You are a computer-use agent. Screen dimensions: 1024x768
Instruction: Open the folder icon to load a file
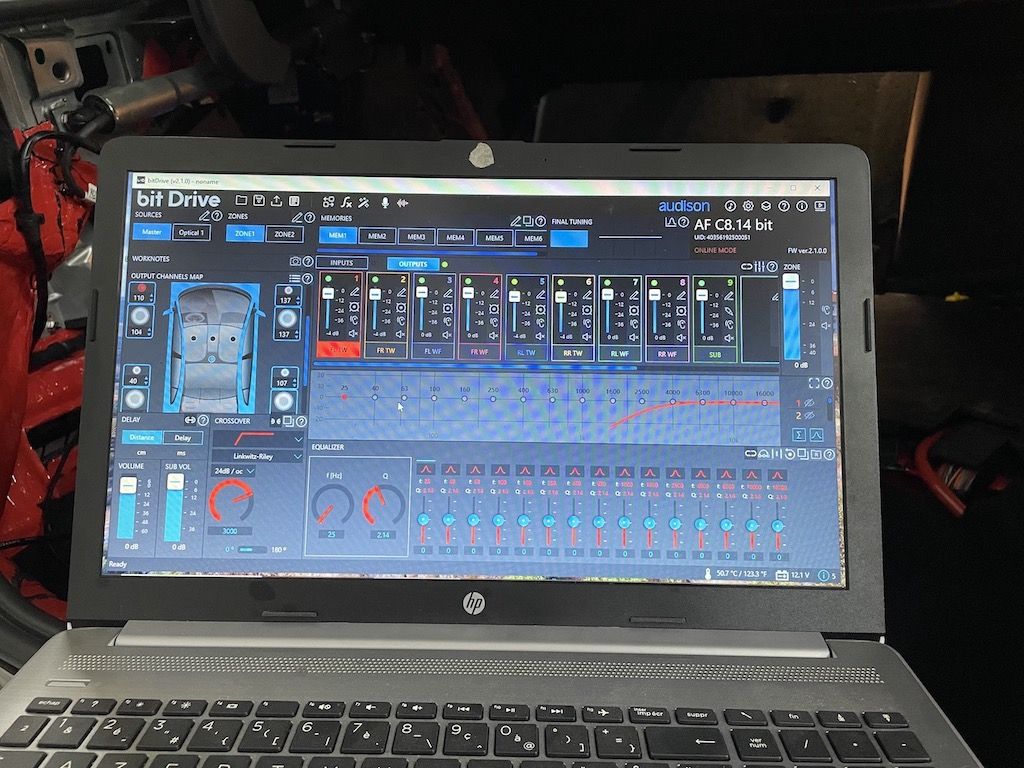[x=242, y=200]
